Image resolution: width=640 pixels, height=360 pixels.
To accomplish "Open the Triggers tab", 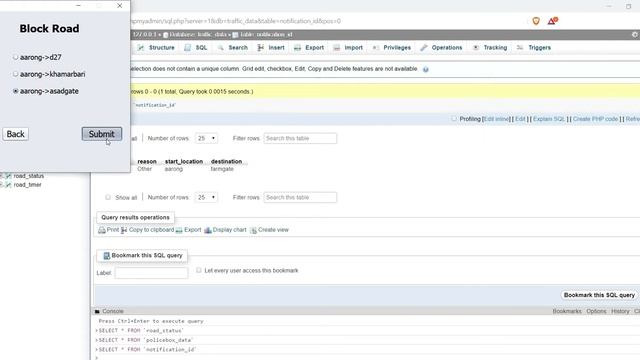I will tap(534, 48).
